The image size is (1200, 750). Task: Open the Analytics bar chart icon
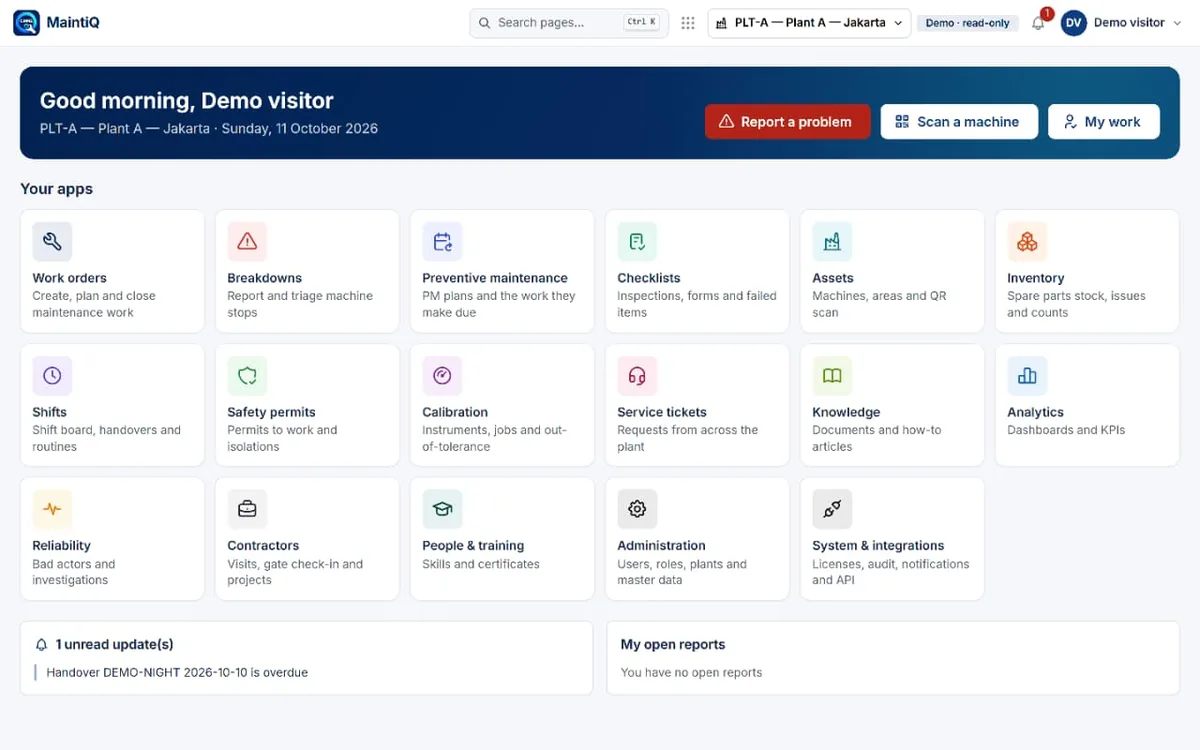click(1027, 376)
